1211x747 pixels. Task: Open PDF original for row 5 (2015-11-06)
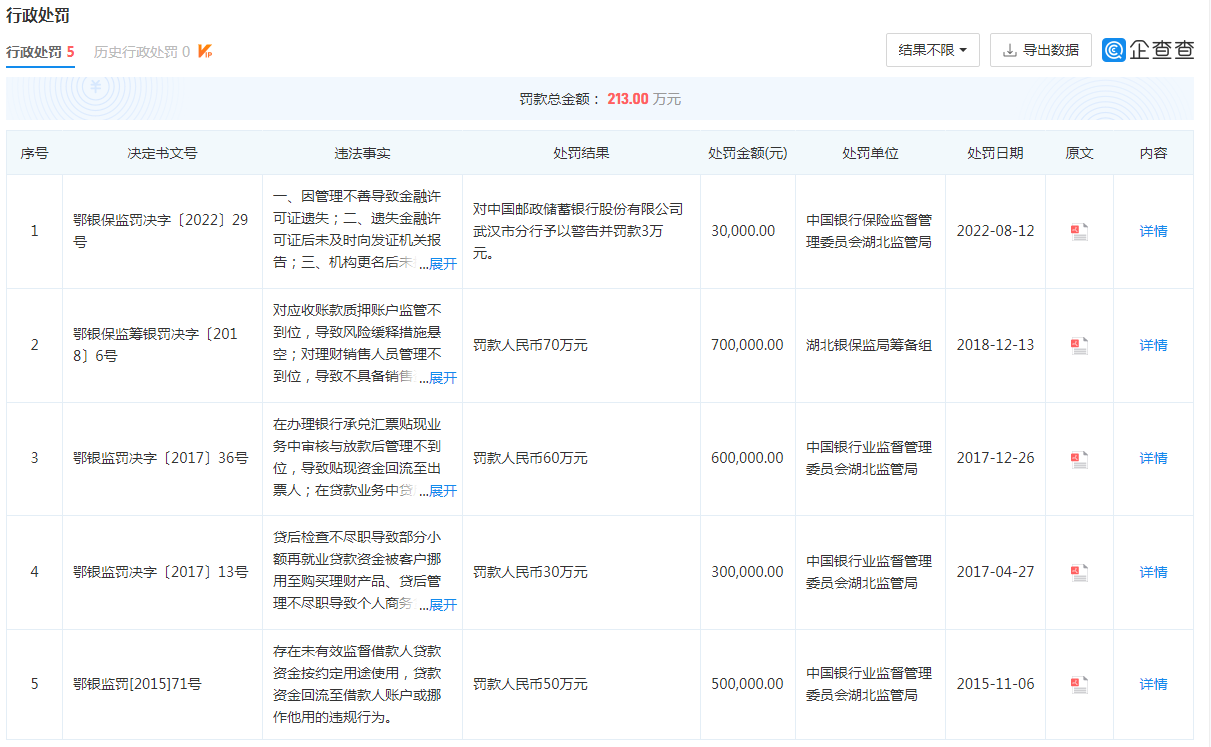click(1079, 685)
